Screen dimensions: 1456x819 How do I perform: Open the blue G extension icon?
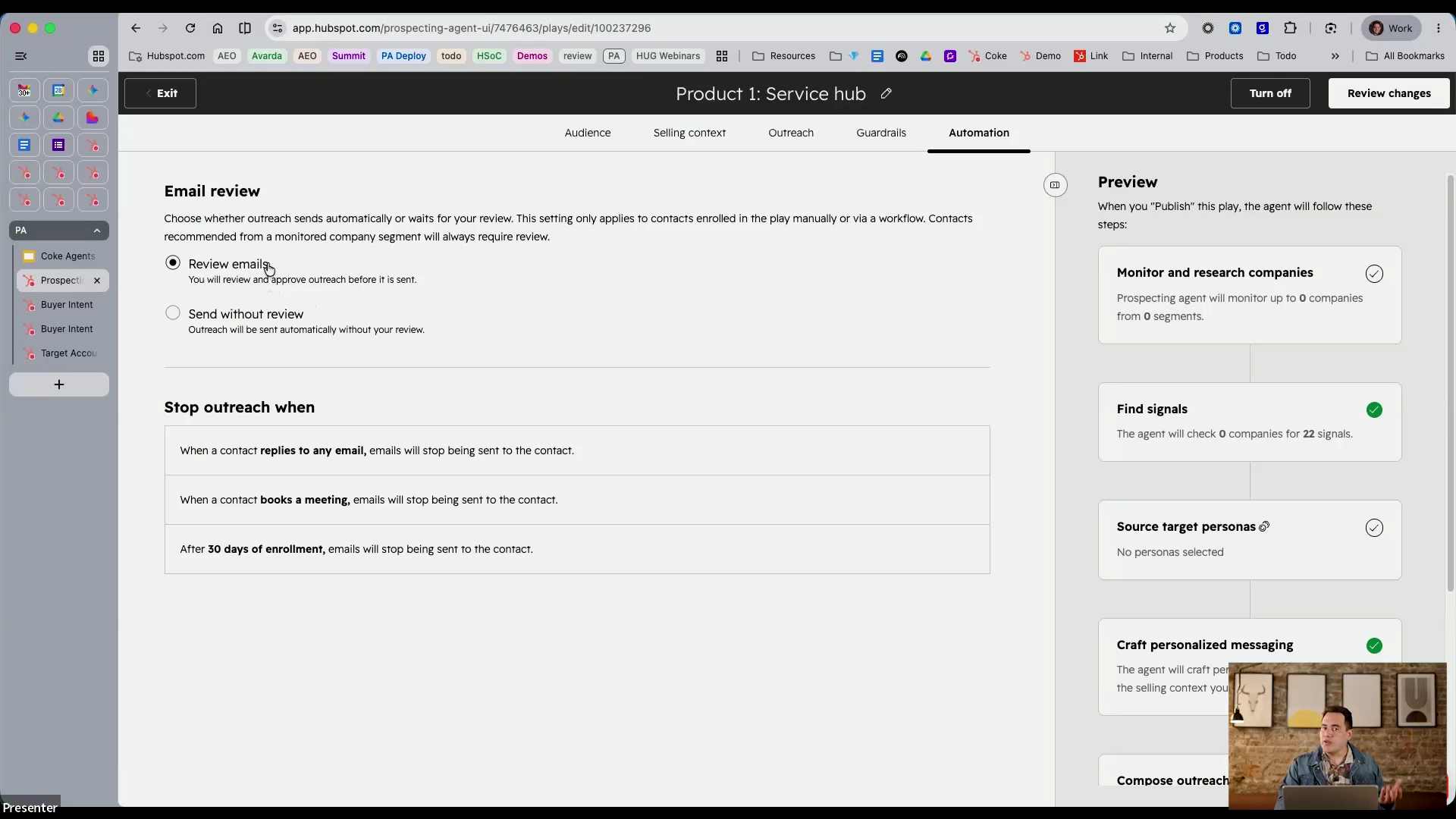[1263, 28]
